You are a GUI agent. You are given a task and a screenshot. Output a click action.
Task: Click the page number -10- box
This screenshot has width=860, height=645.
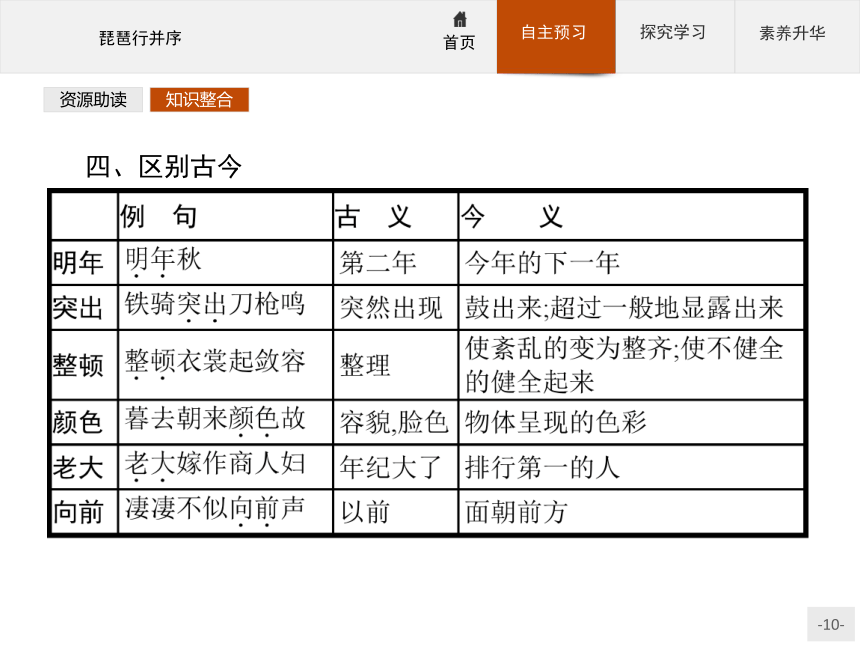pos(830,624)
